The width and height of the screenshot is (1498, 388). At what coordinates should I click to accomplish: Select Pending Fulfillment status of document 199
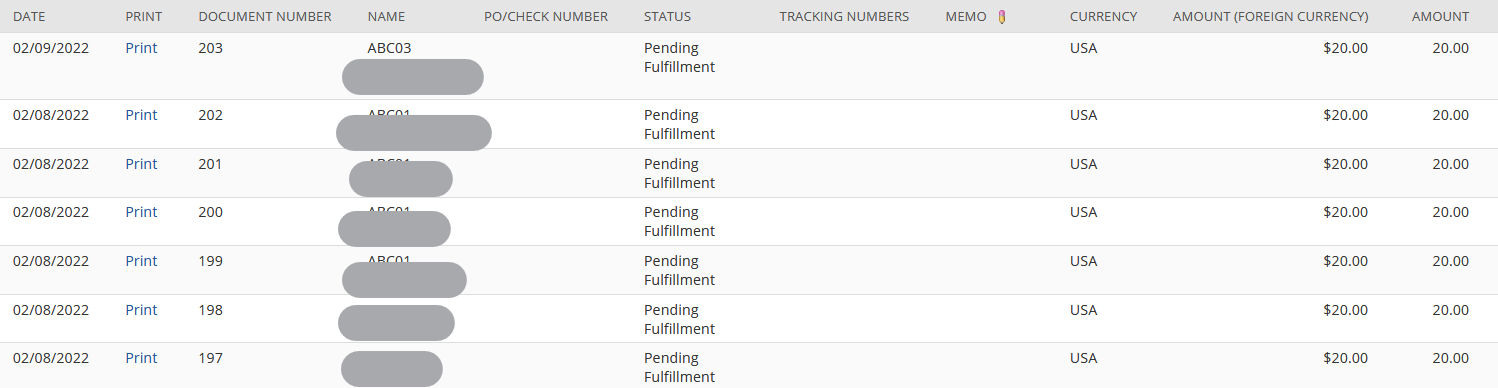(679, 270)
